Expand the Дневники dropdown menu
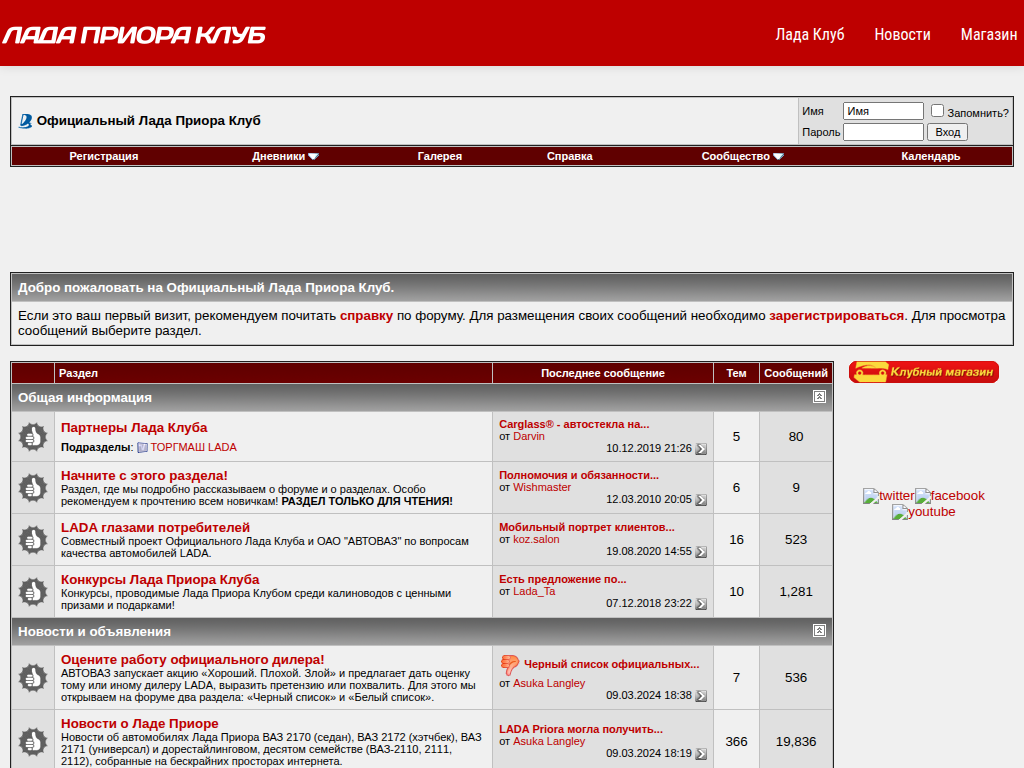 pos(285,156)
